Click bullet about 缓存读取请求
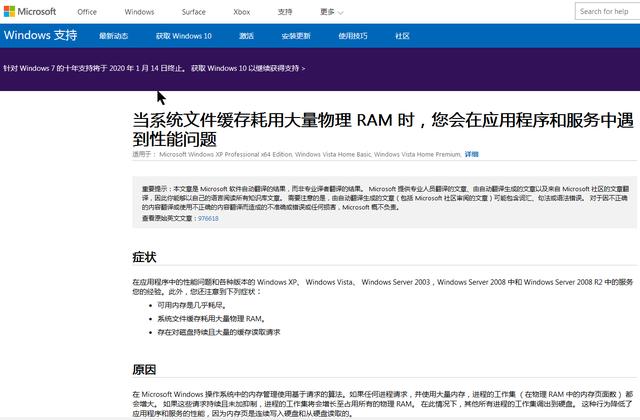The image size is (640, 420). tap(219, 332)
